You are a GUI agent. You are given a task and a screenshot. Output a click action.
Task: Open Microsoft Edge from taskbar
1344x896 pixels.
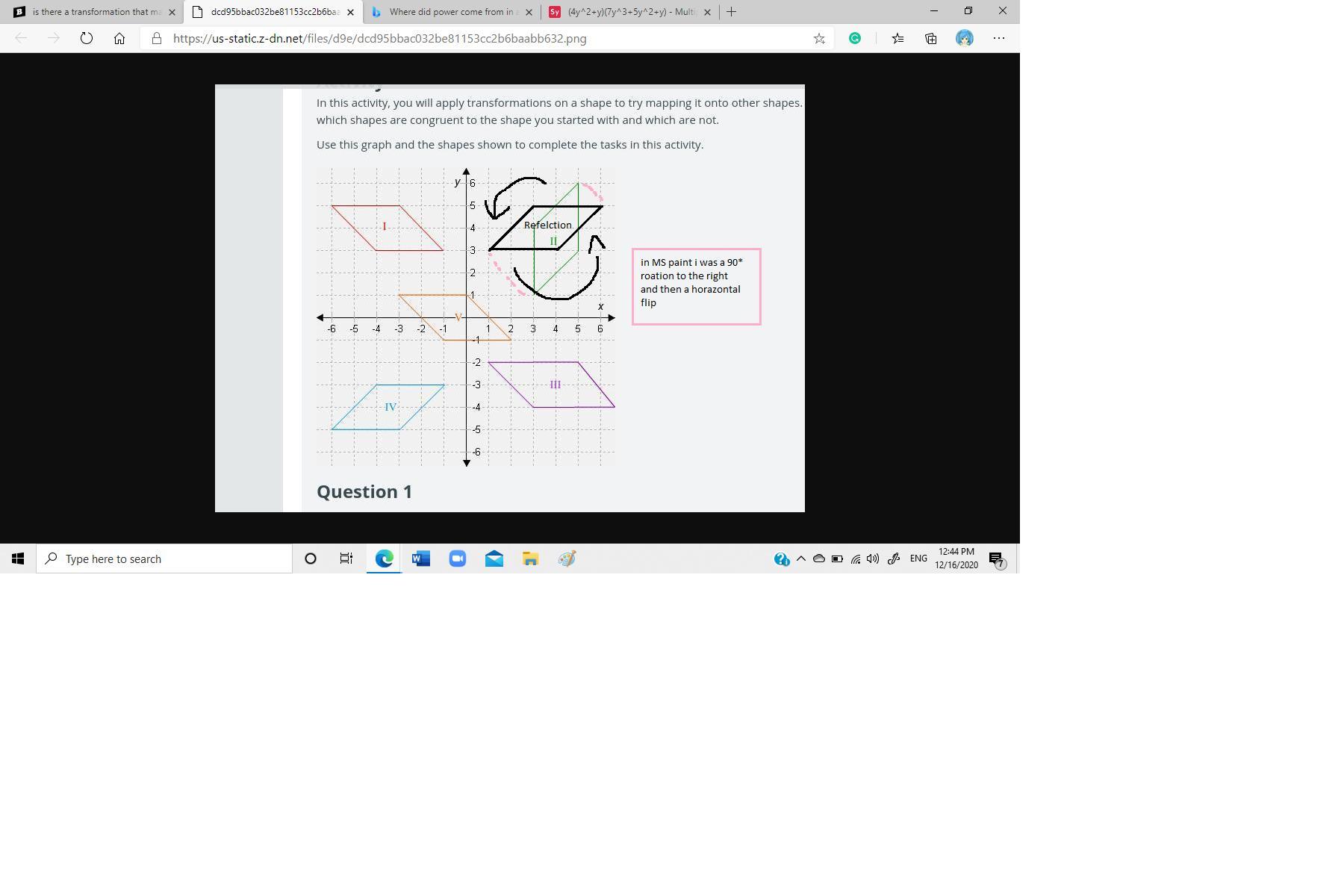click(384, 559)
